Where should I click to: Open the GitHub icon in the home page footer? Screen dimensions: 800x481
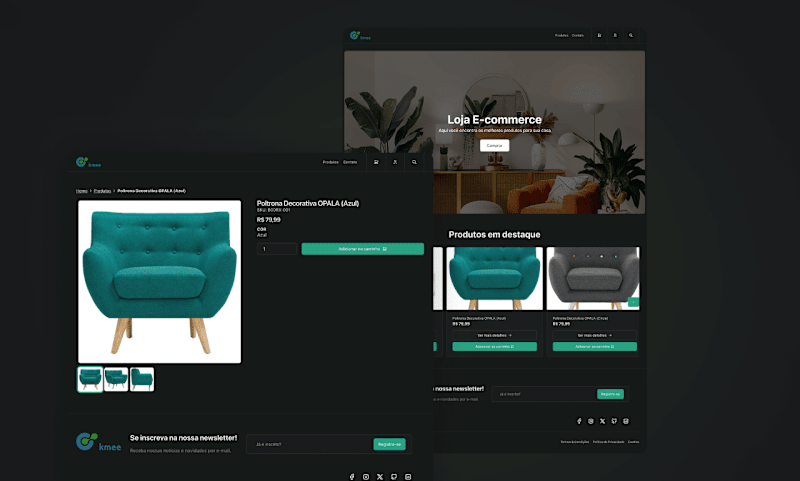[614, 421]
